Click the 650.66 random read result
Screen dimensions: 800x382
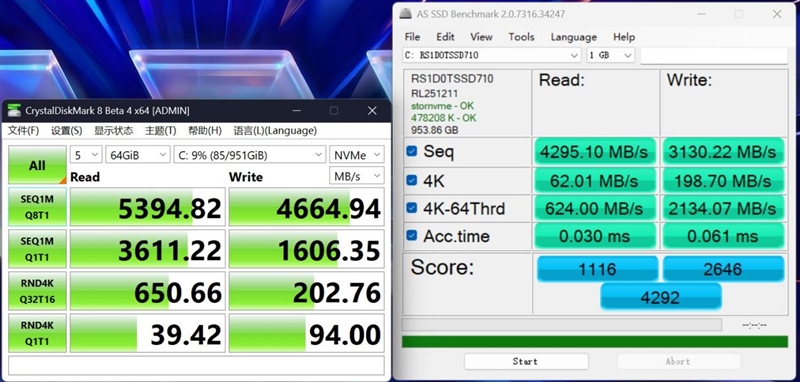click(x=147, y=291)
